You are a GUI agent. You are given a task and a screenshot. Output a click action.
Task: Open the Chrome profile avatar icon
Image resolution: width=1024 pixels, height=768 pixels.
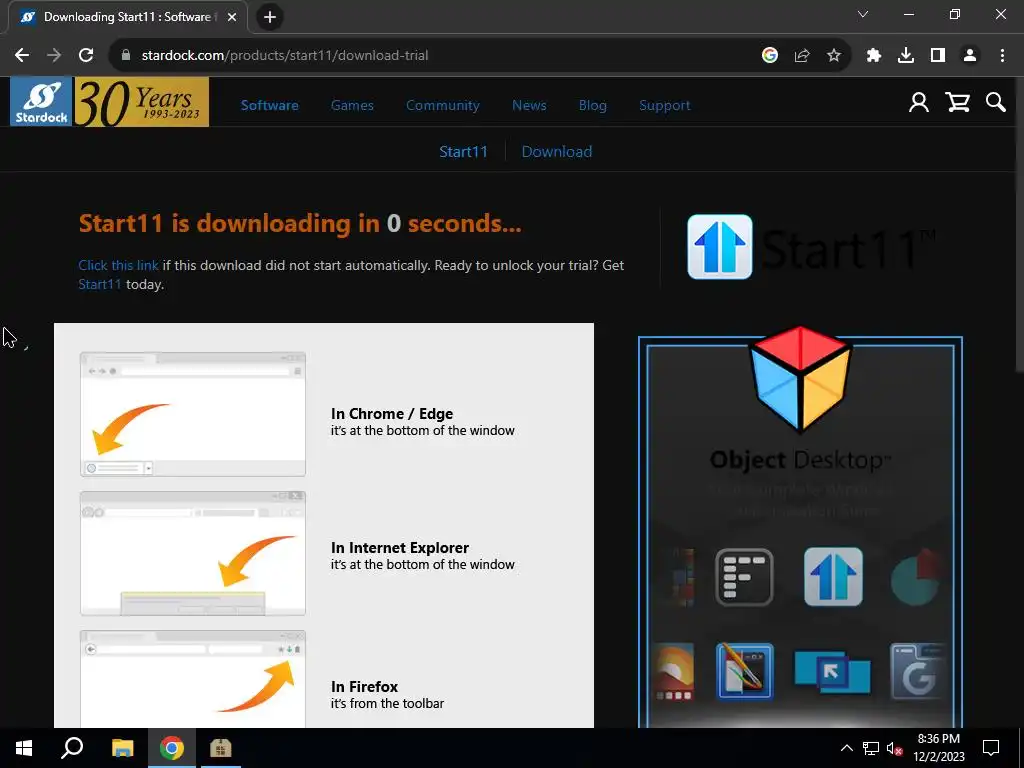pyautogui.click(x=970, y=56)
